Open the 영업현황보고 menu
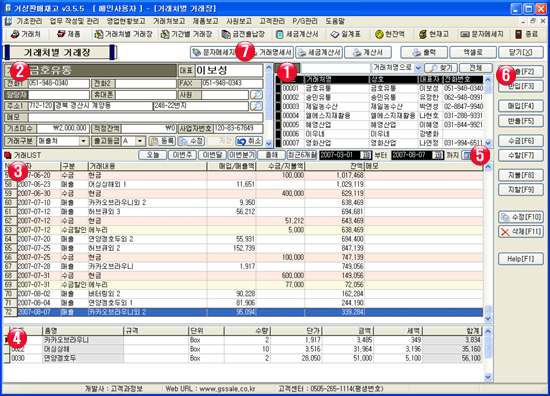The image size is (550, 396). (126, 21)
